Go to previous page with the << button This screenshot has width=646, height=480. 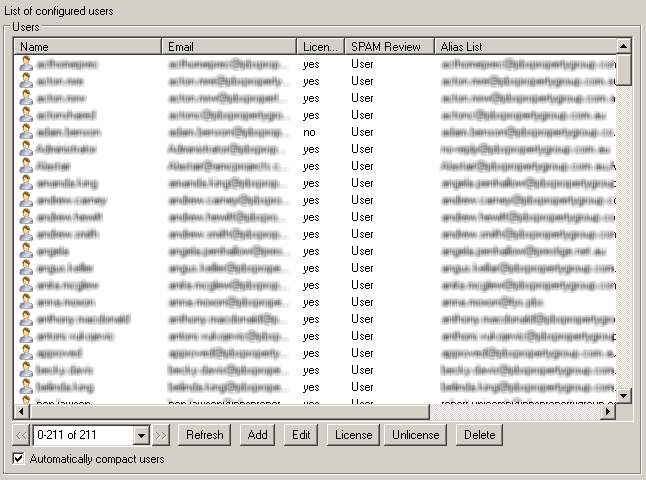[x=21, y=435]
